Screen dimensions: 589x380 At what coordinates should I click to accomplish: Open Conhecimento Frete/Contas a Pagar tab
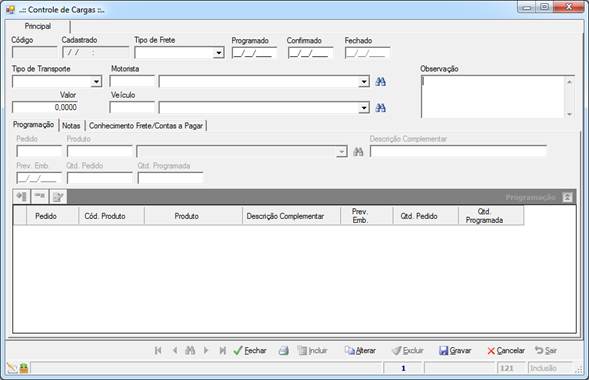click(146, 126)
